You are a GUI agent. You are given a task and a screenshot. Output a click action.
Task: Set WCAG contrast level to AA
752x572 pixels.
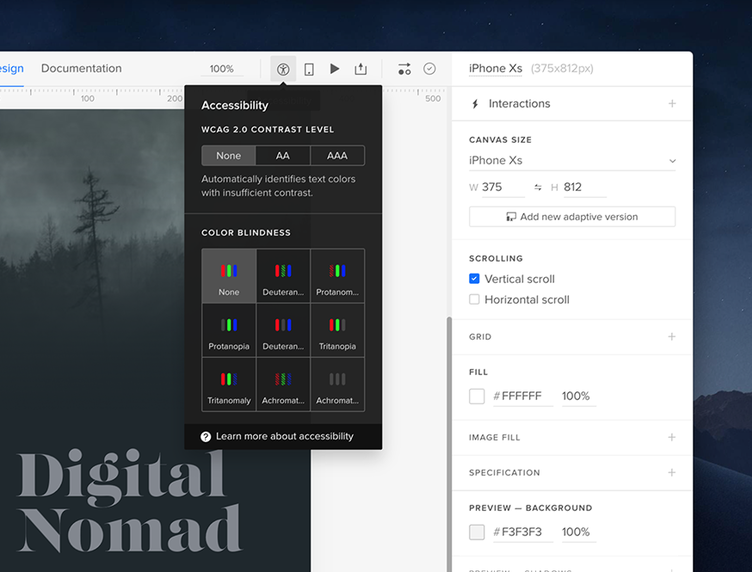[283, 155]
